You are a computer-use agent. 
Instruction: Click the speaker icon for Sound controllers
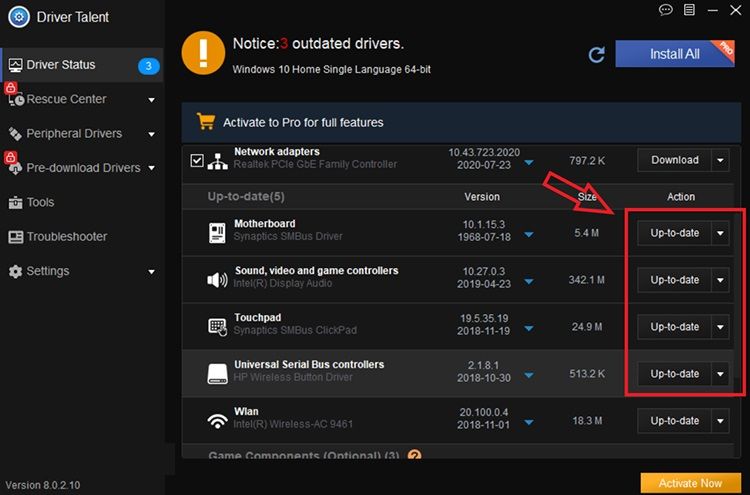(x=217, y=279)
